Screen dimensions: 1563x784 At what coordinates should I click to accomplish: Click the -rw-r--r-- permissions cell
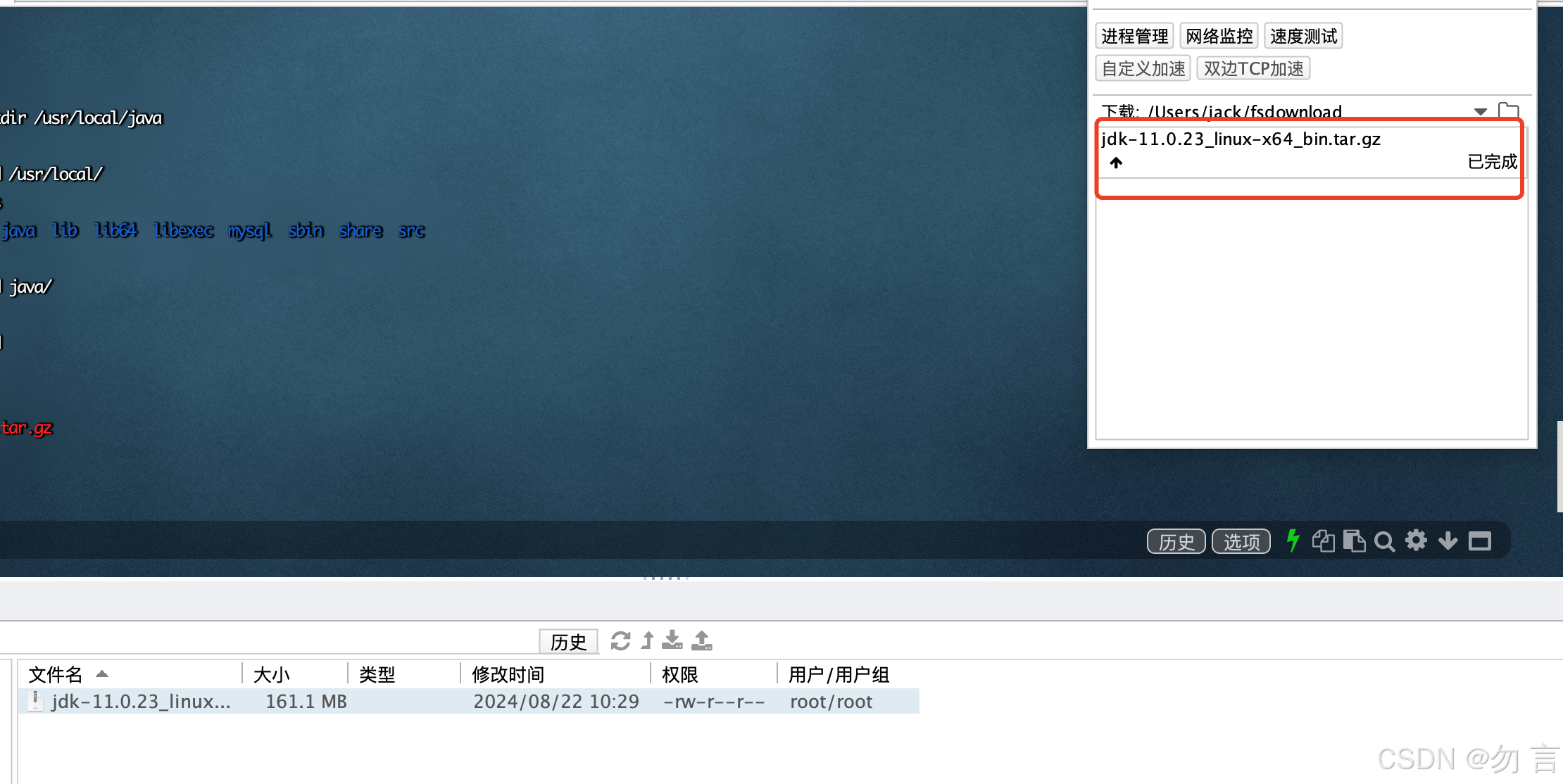(714, 702)
